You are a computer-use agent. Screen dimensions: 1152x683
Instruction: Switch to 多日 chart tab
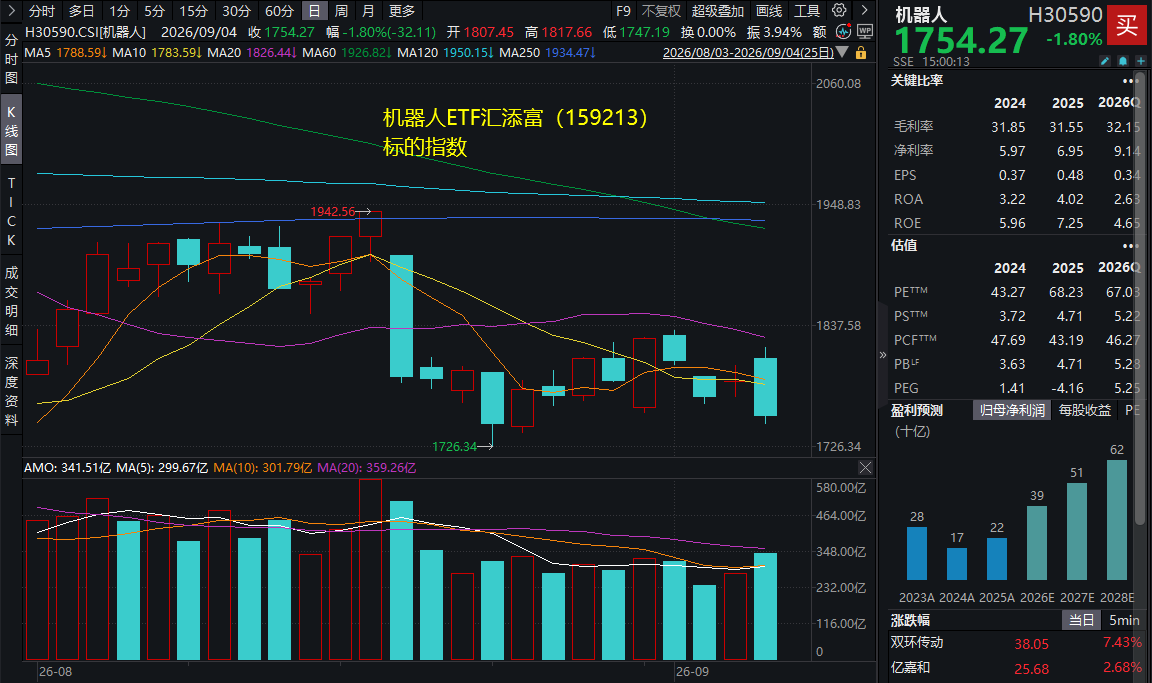click(81, 11)
